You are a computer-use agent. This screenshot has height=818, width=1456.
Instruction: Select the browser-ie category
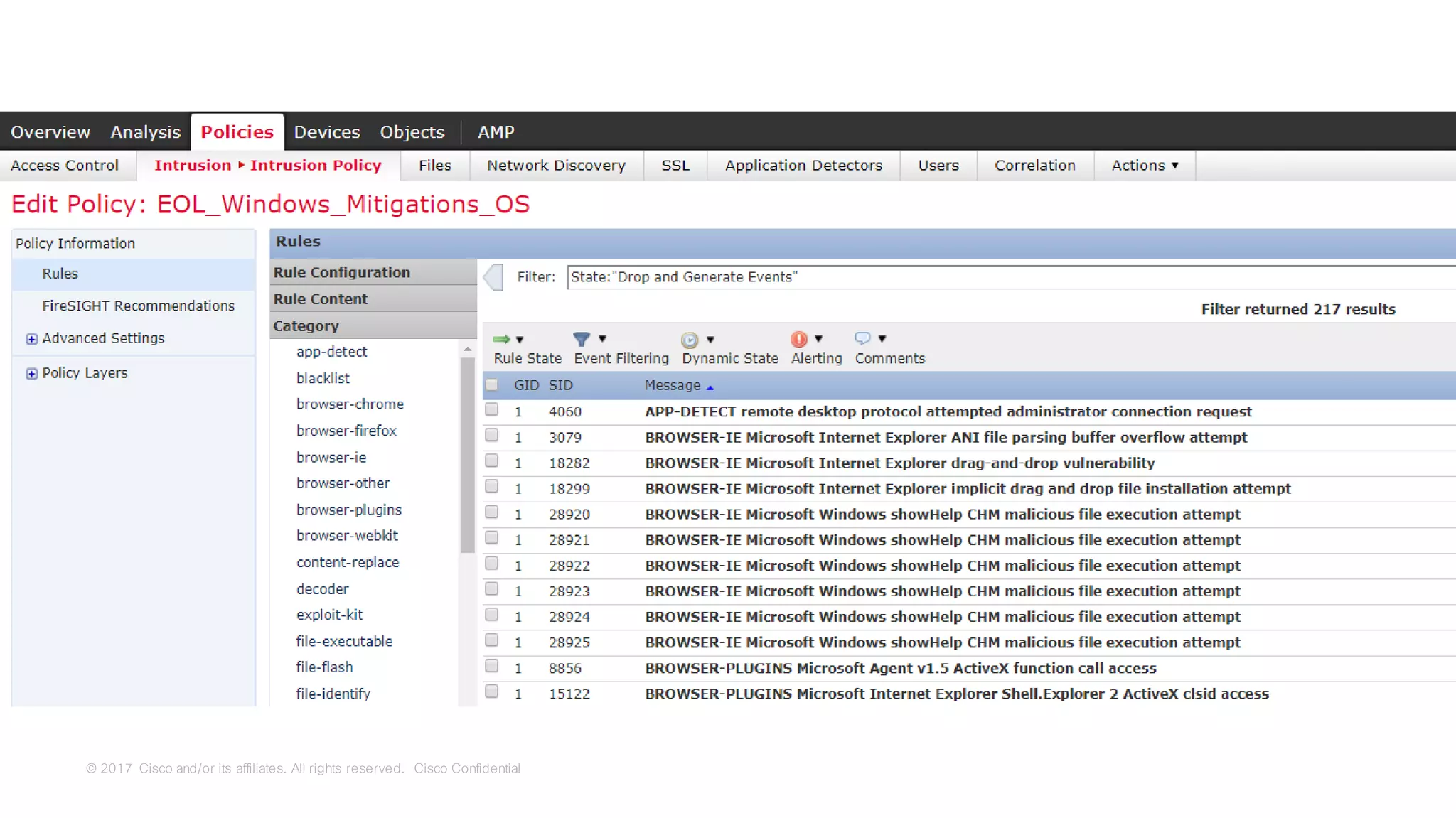pos(331,458)
